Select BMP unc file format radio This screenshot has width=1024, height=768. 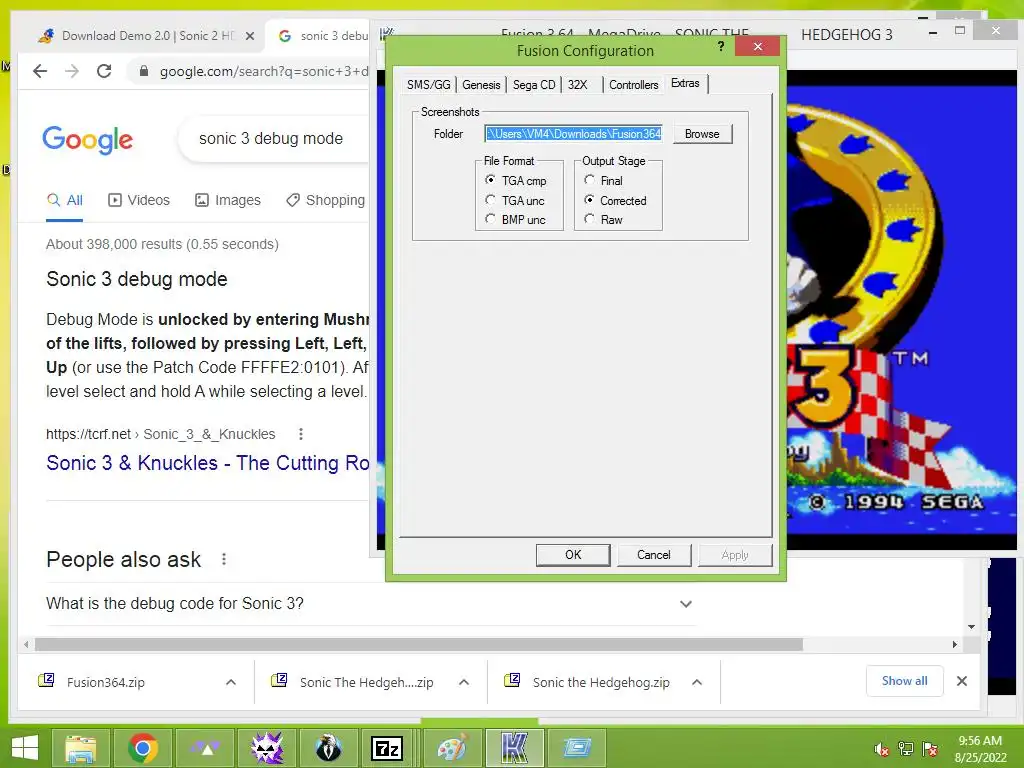(490, 219)
